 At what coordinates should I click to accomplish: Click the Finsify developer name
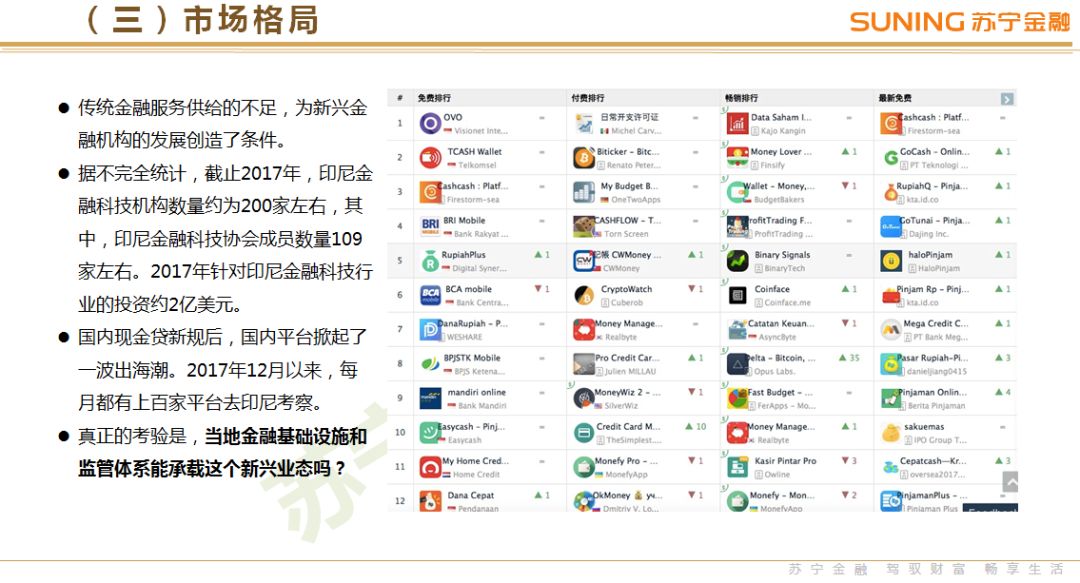tap(772, 165)
